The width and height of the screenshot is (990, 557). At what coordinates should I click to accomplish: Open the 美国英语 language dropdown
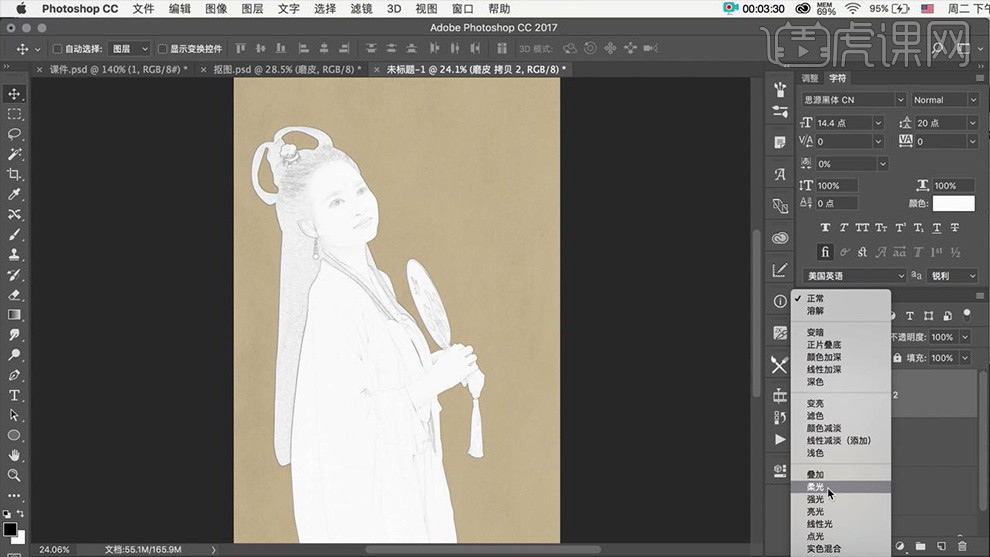(854, 276)
